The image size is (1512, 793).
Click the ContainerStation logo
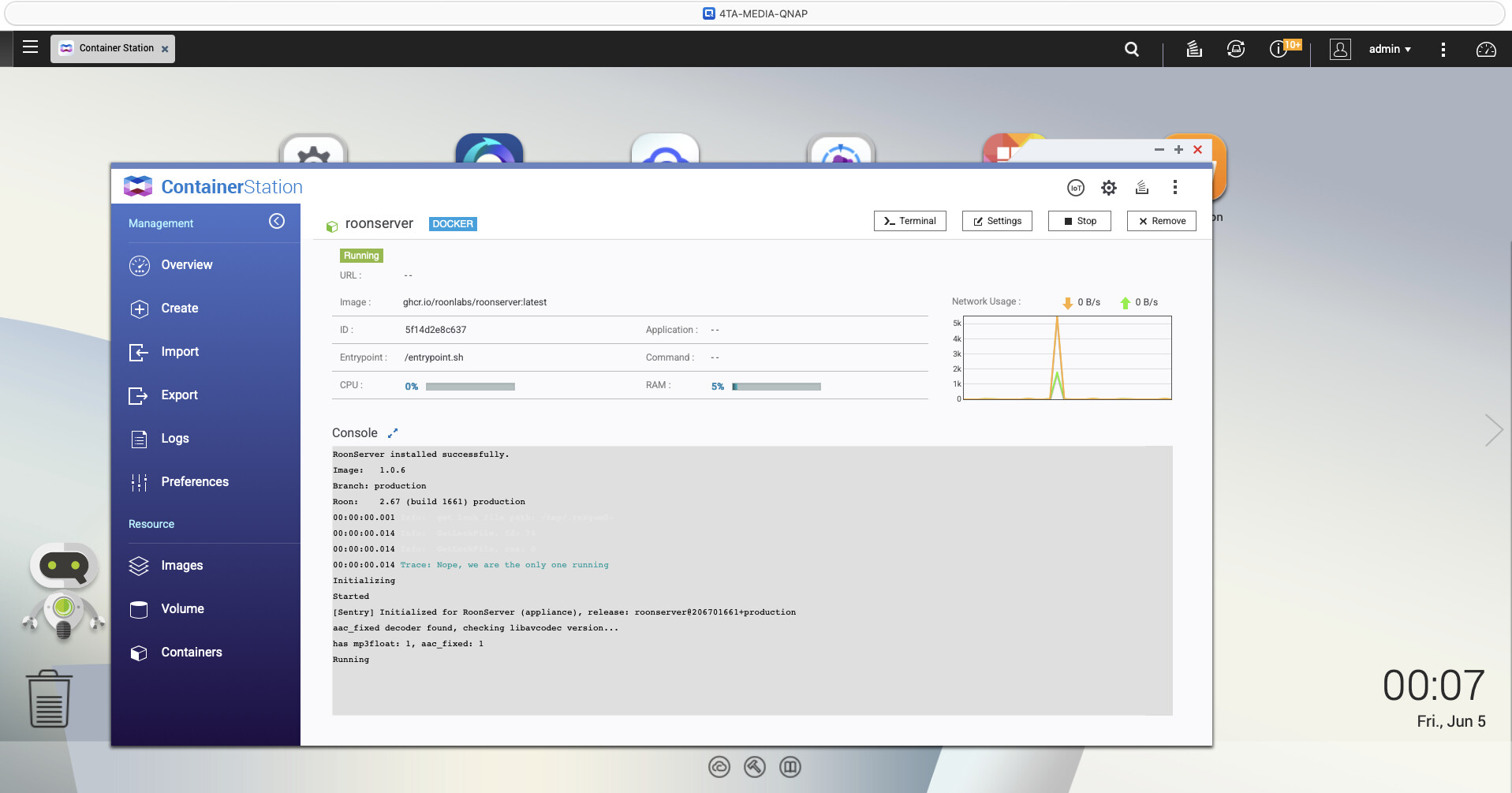pyautogui.click(x=213, y=187)
